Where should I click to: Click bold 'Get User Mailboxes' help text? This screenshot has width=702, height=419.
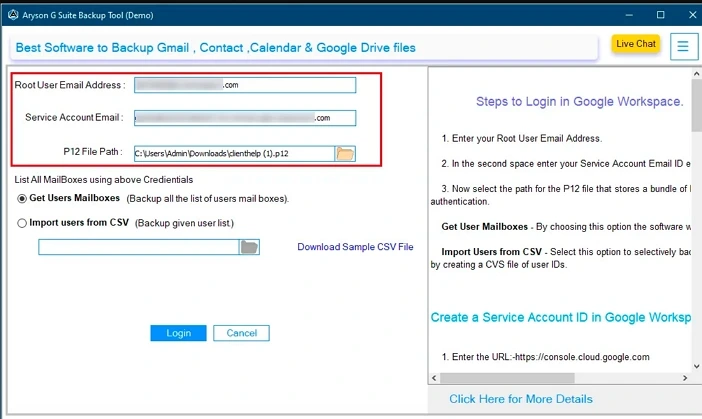coord(484,227)
